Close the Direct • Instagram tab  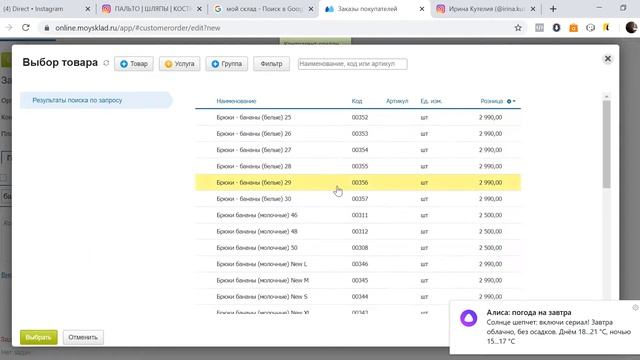pyautogui.click(x=87, y=9)
